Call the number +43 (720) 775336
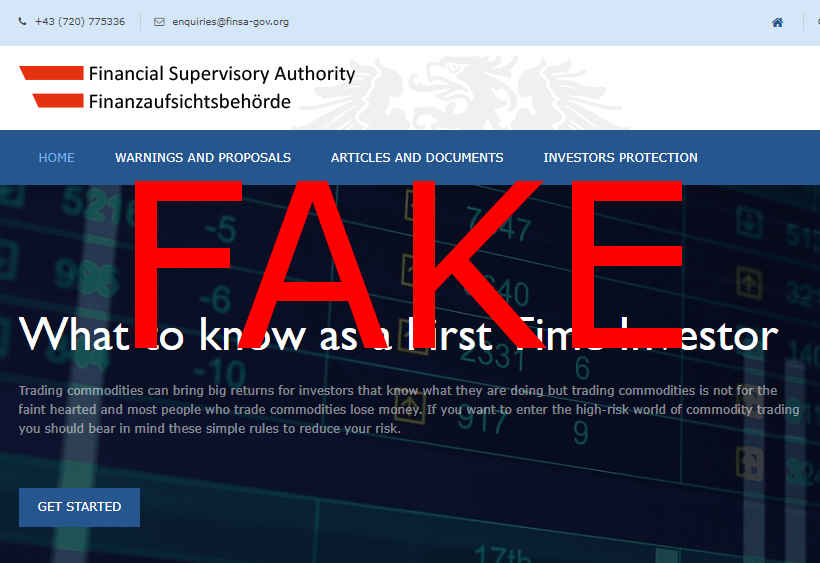The height and width of the screenshot is (563, 820). pyautogui.click(x=80, y=21)
